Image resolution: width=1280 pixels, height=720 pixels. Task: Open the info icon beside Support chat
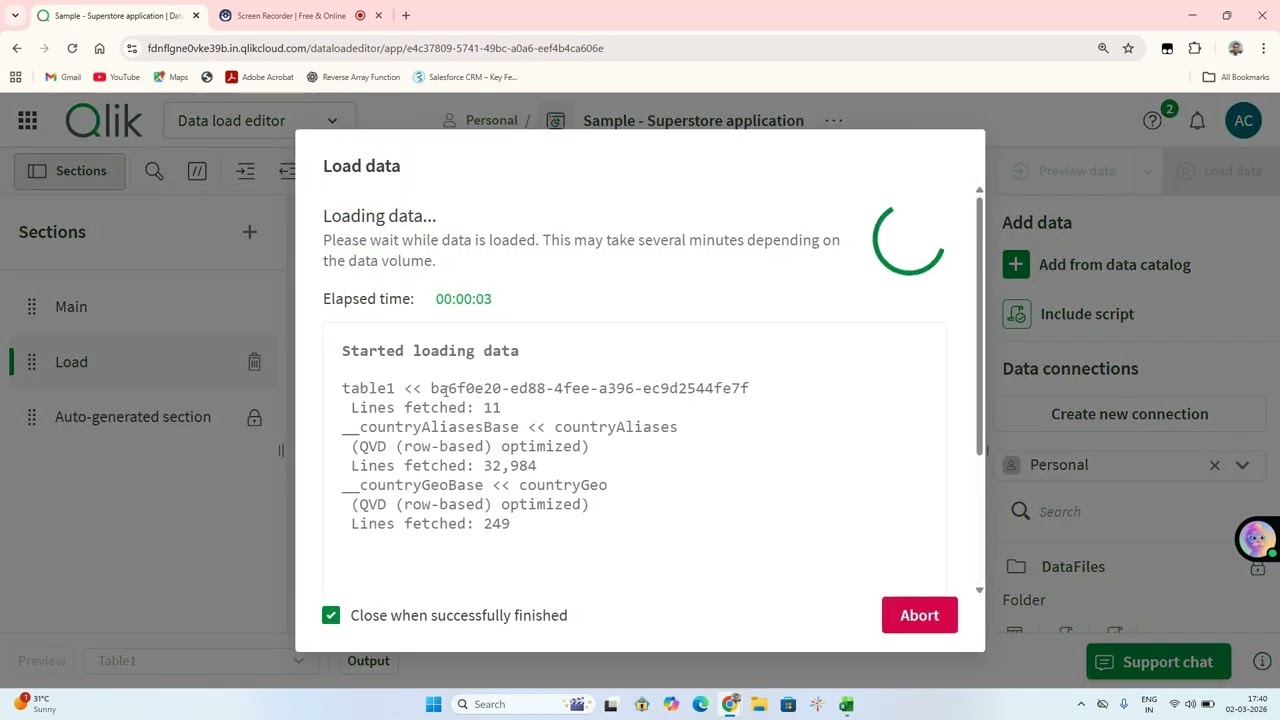1262,662
